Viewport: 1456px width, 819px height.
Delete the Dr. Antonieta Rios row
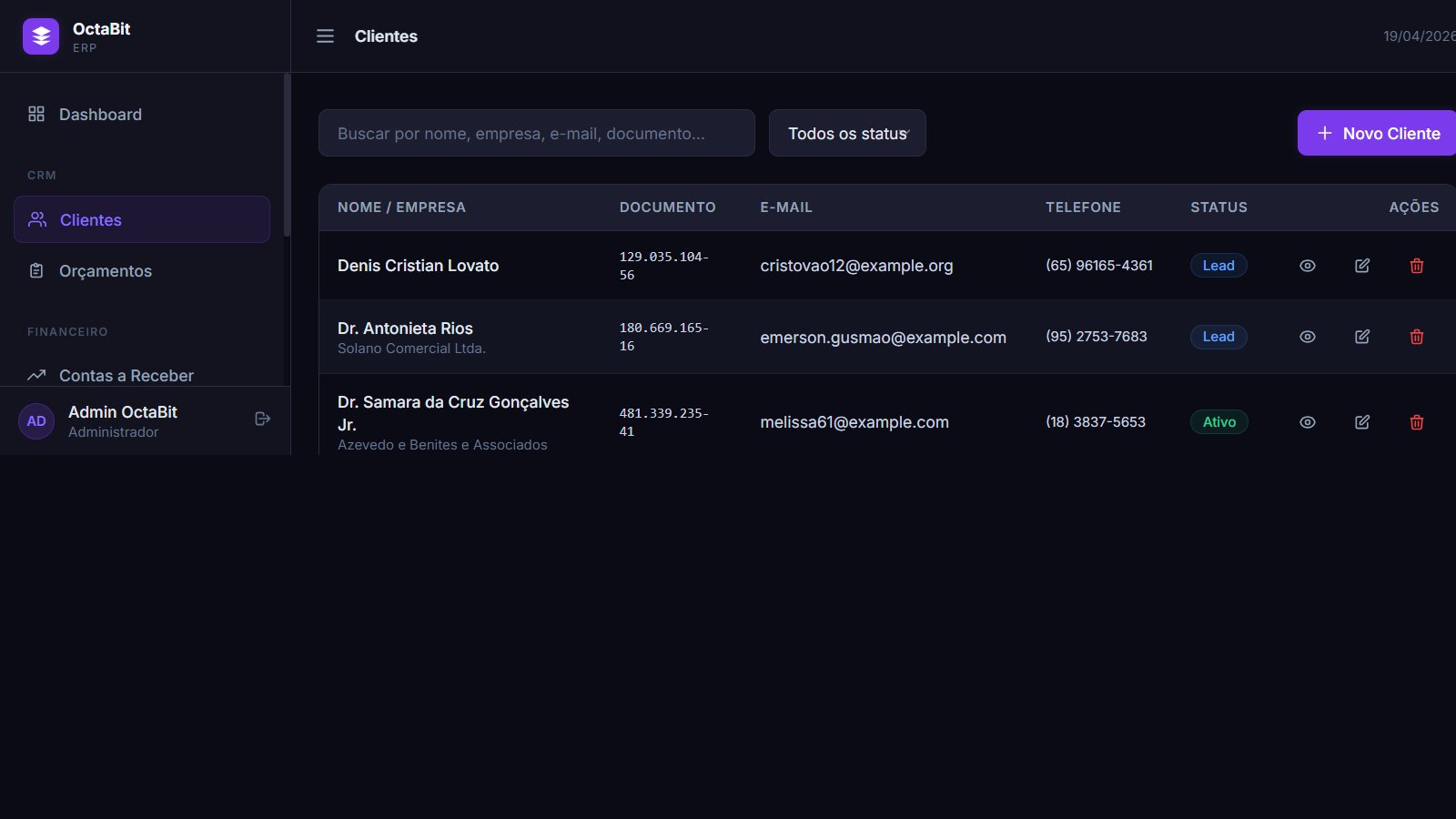pos(1417,337)
